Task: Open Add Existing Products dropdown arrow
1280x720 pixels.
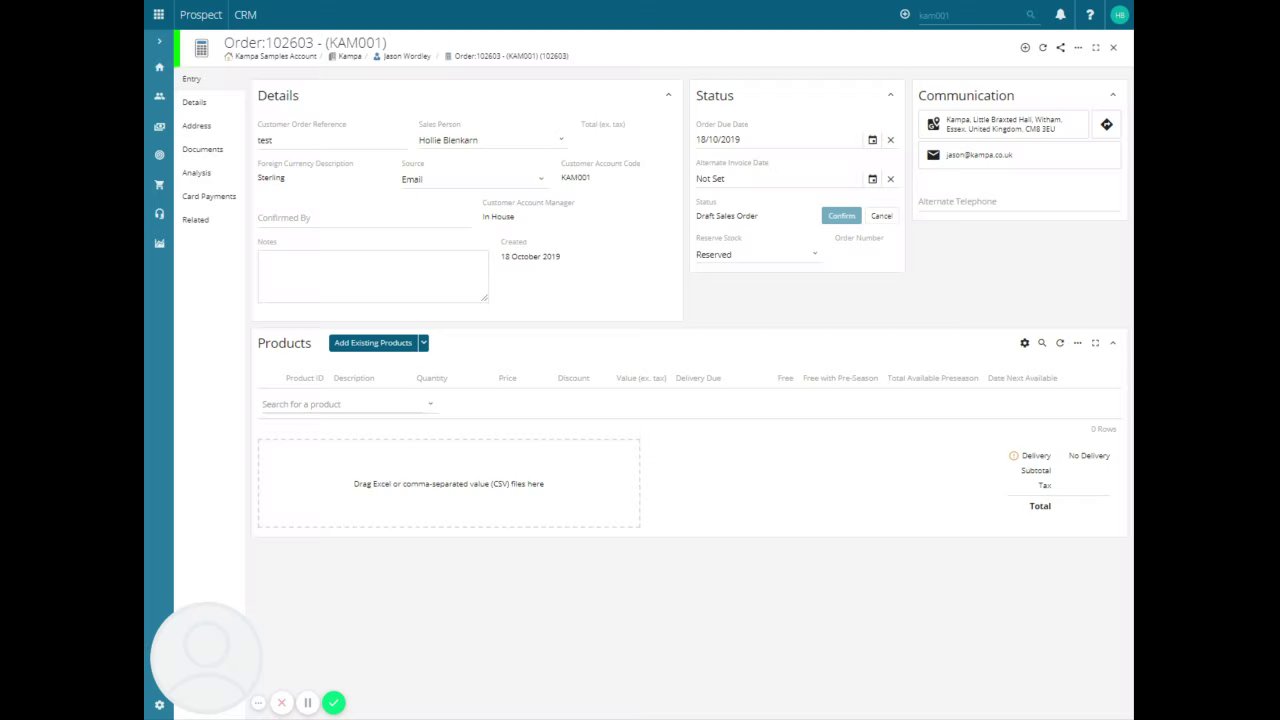Action: pos(424,343)
